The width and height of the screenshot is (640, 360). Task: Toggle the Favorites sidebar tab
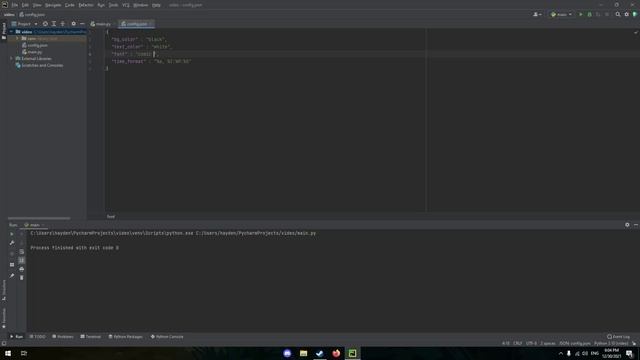pyautogui.click(x=4, y=318)
